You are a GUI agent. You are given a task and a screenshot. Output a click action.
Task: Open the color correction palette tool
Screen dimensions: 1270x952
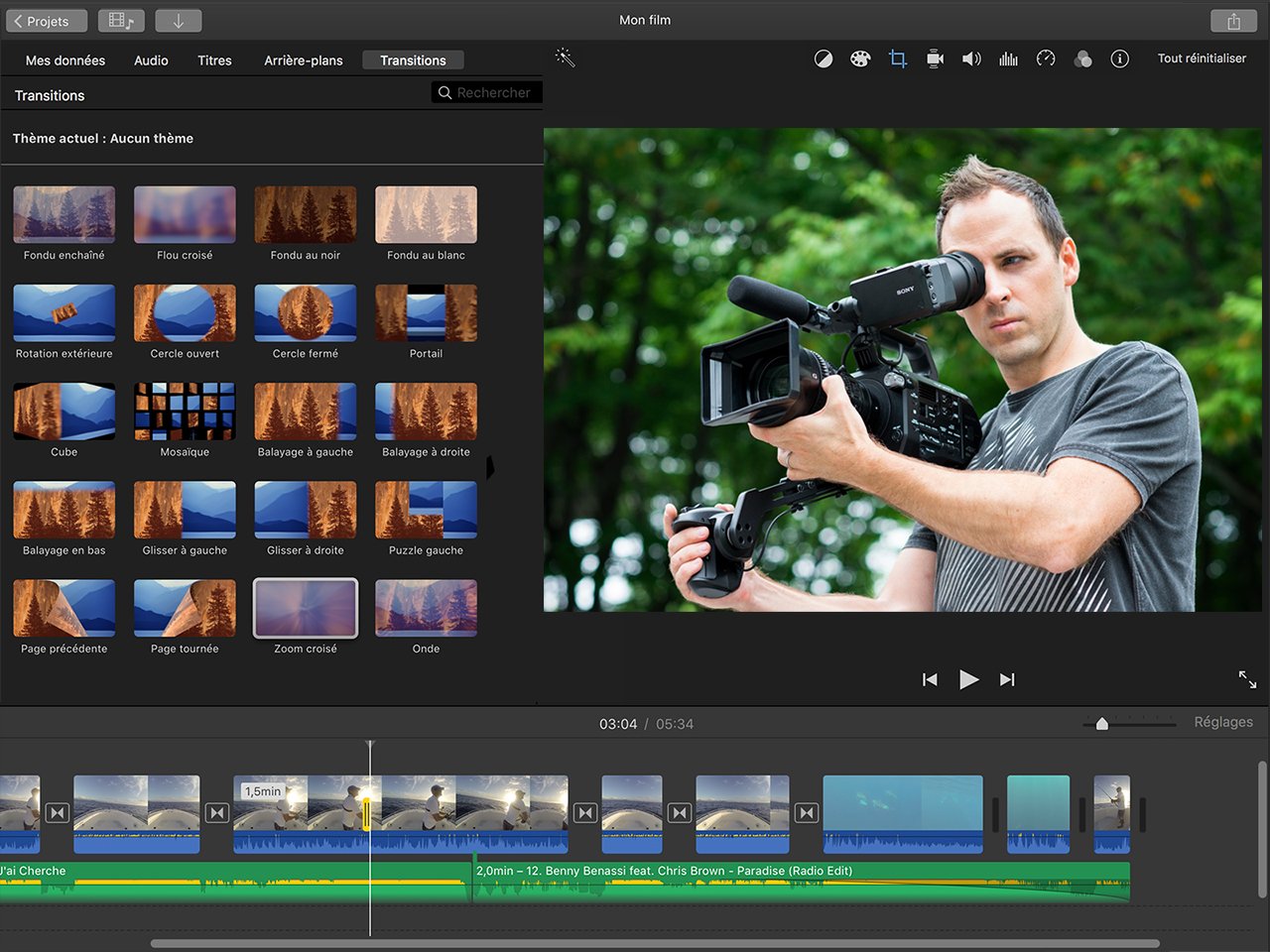pyautogui.click(x=860, y=58)
